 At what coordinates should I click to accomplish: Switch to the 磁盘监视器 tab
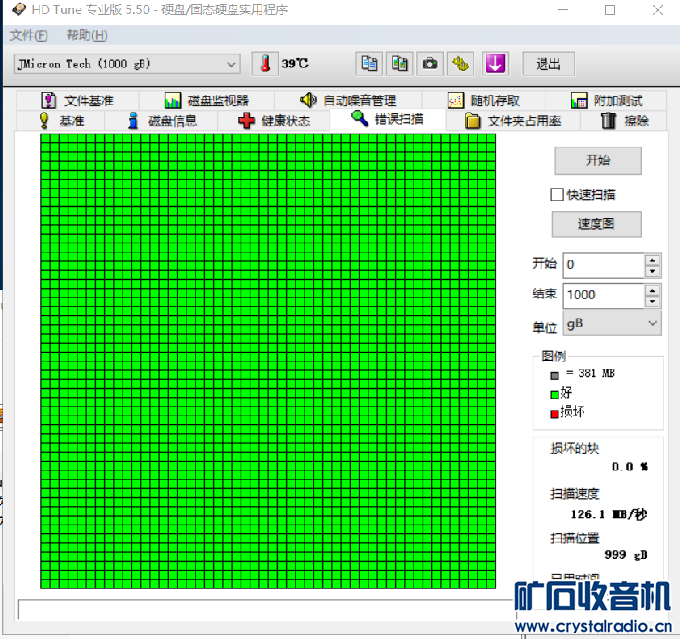click(207, 101)
